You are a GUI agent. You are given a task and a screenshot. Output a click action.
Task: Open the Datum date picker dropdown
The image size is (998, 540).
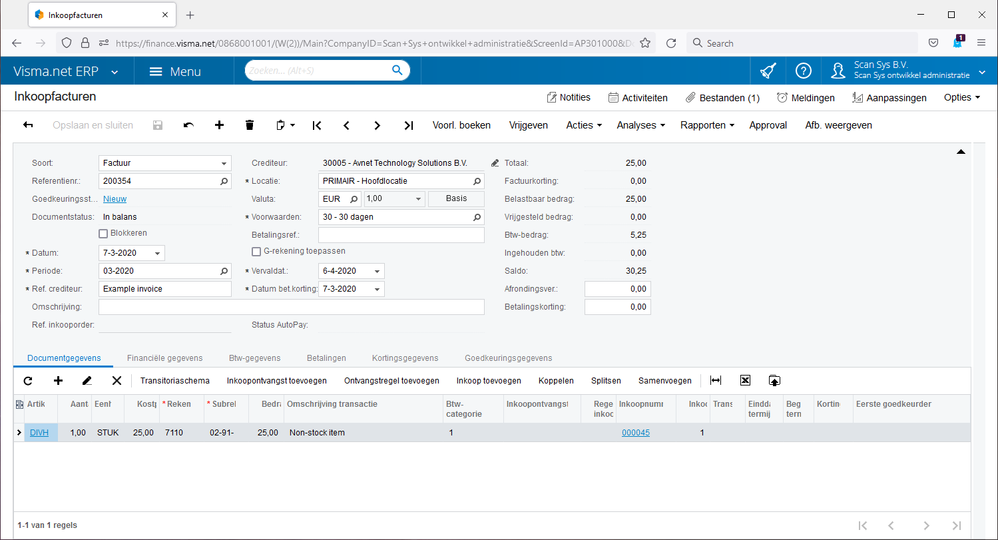[x=157, y=253]
